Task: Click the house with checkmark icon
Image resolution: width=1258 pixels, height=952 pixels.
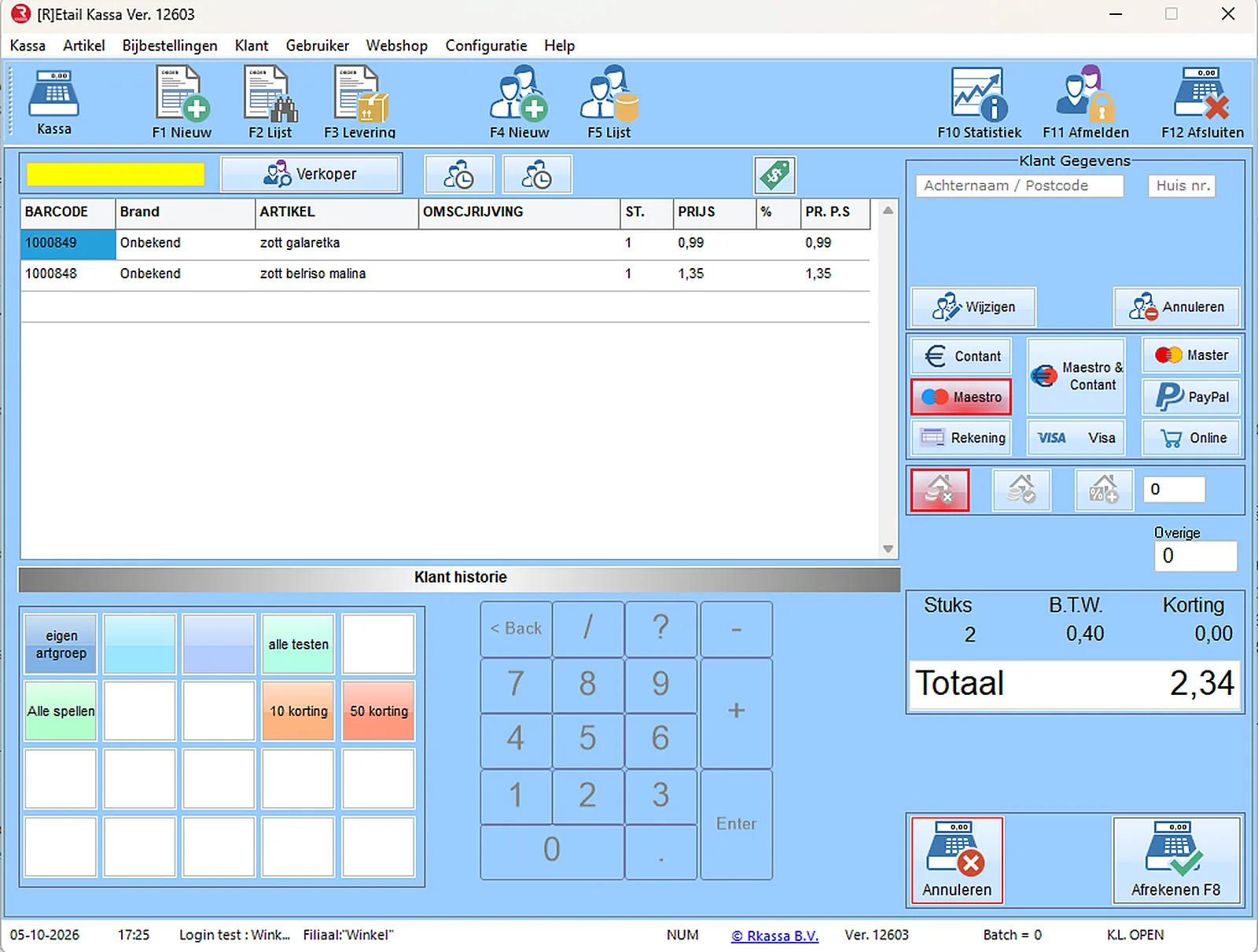Action: 1021,490
